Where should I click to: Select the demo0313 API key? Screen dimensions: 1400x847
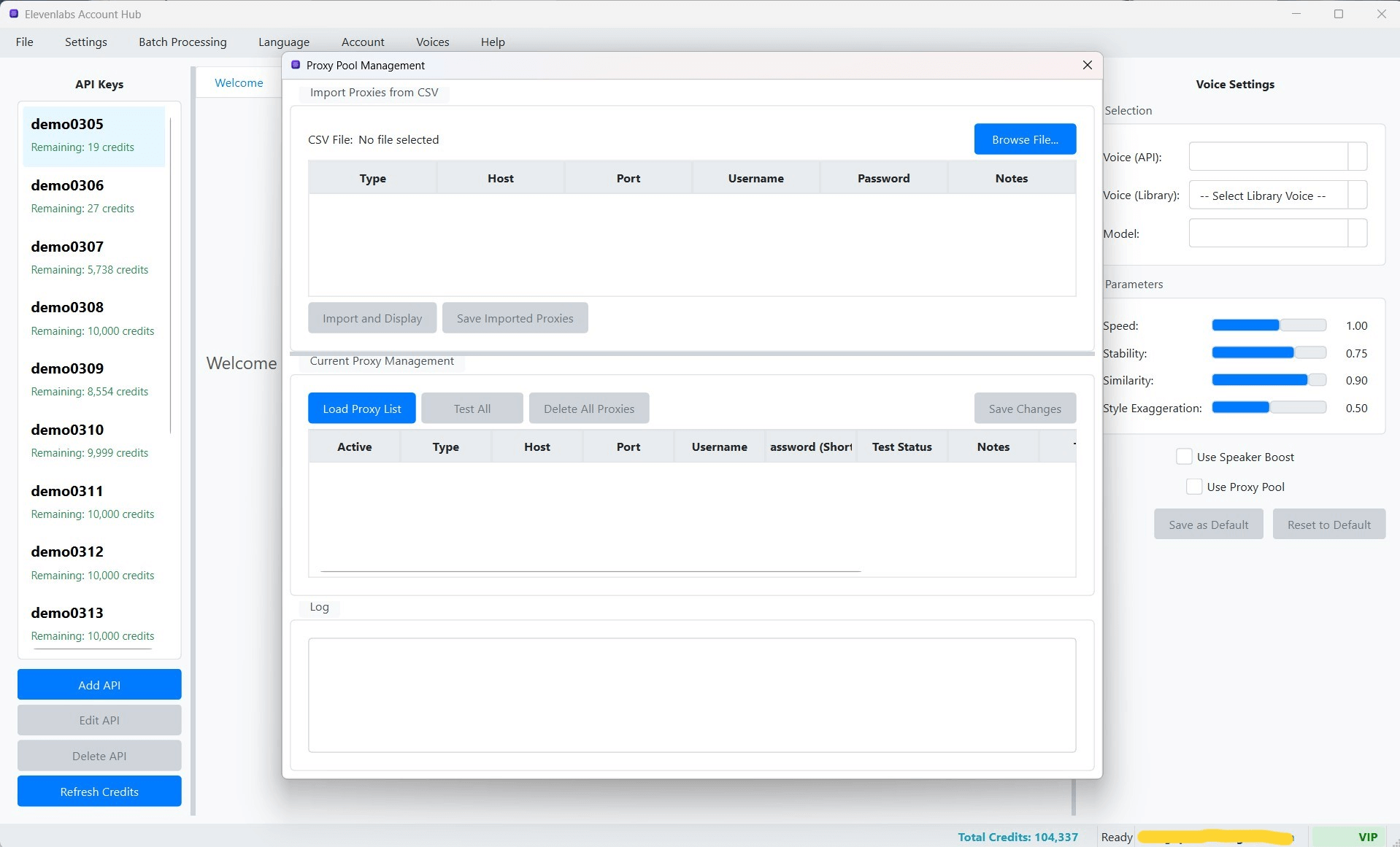94,624
